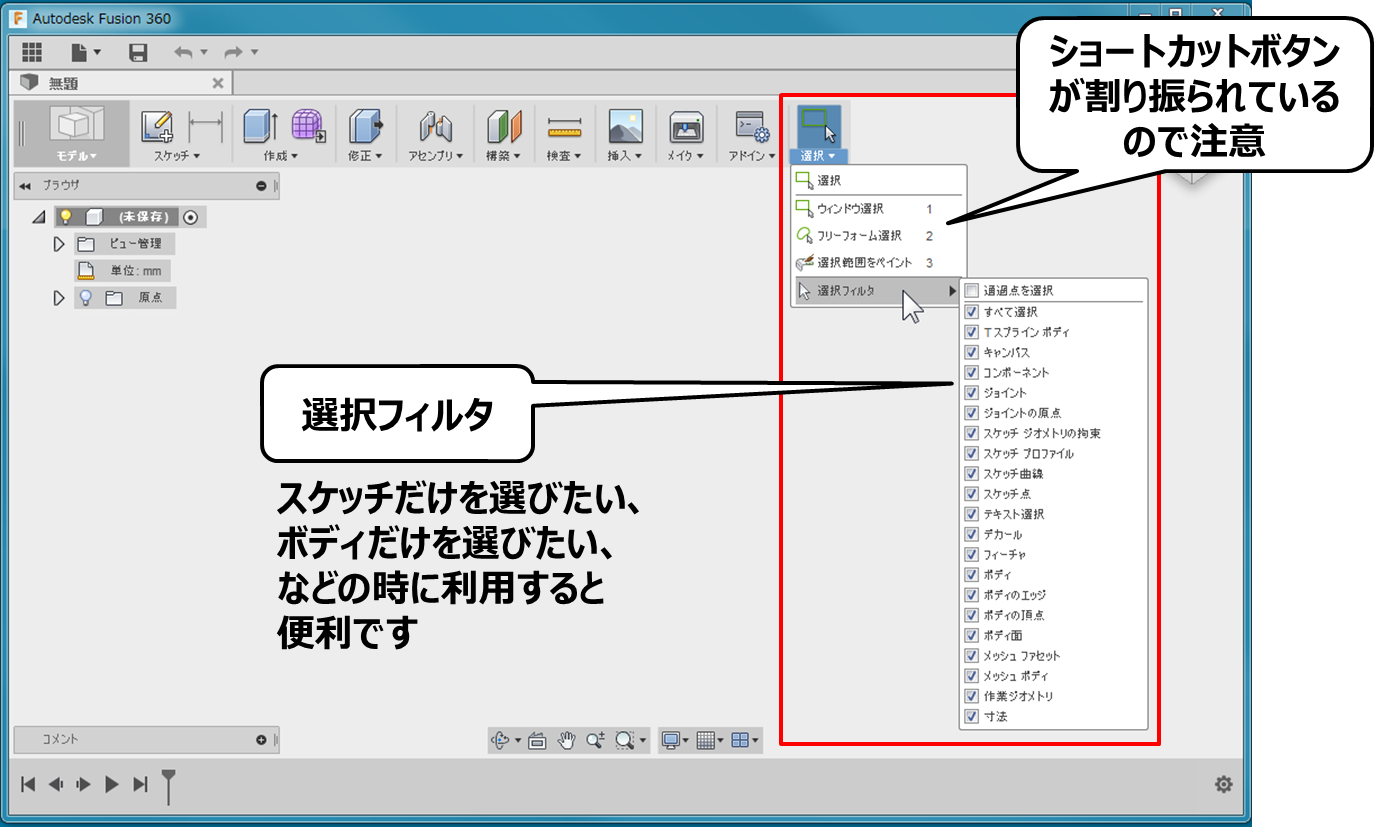Click the display settings monitor icon
The width and height of the screenshot is (1374, 827).
click(671, 740)
